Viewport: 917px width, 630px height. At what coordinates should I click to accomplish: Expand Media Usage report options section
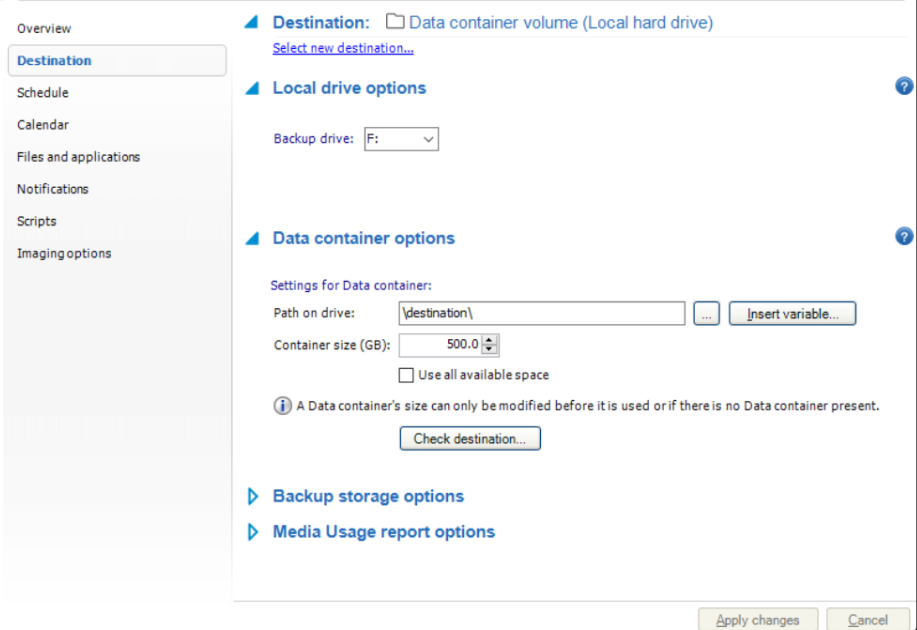(x=253, y=532)
